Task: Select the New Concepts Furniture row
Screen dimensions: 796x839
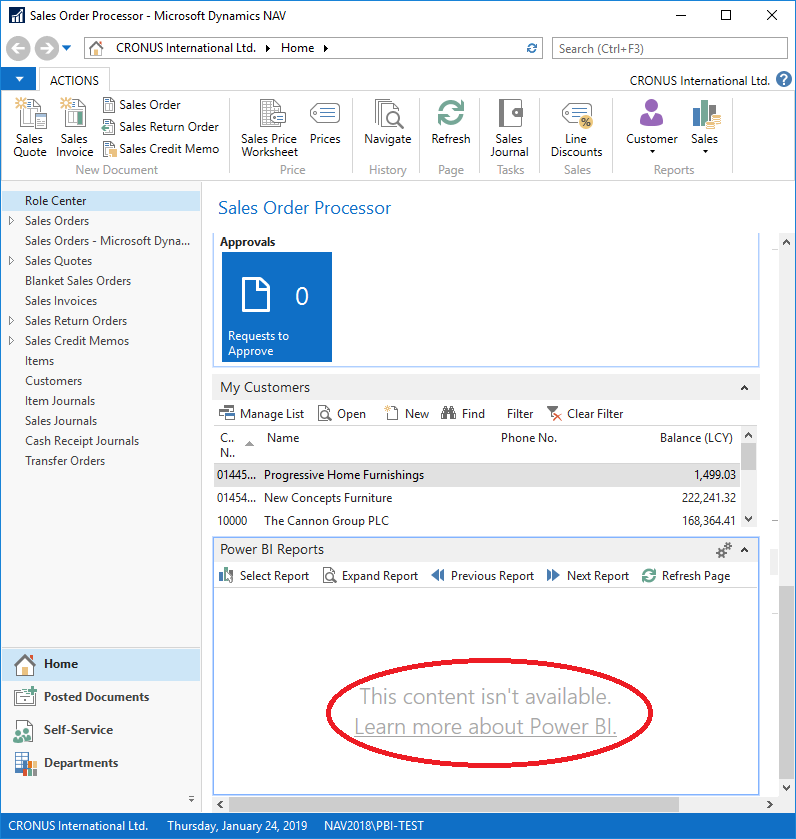Action: point(477,498)
